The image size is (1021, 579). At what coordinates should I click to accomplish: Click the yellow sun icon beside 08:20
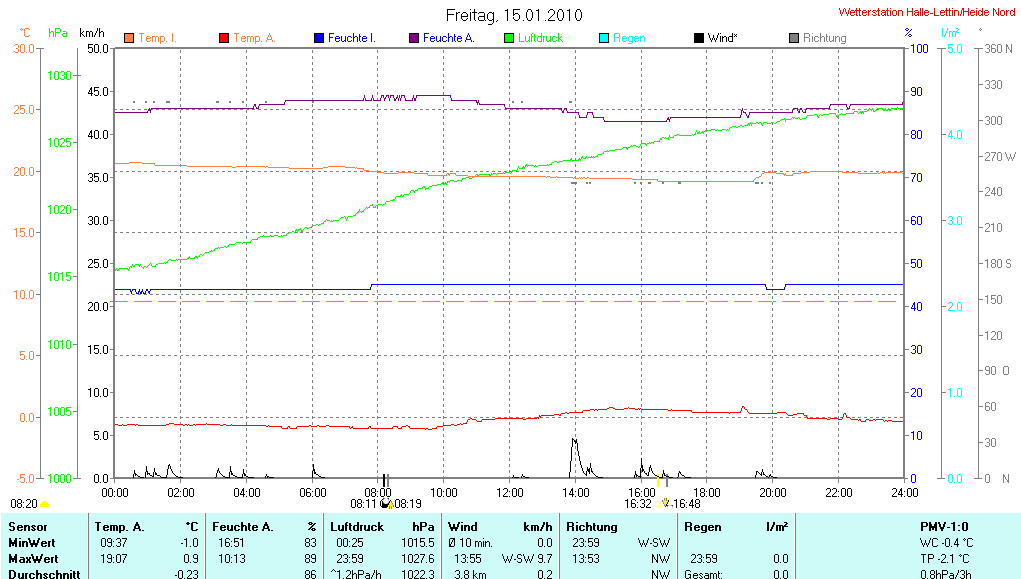pyautogui.click(x=44, y=505)
